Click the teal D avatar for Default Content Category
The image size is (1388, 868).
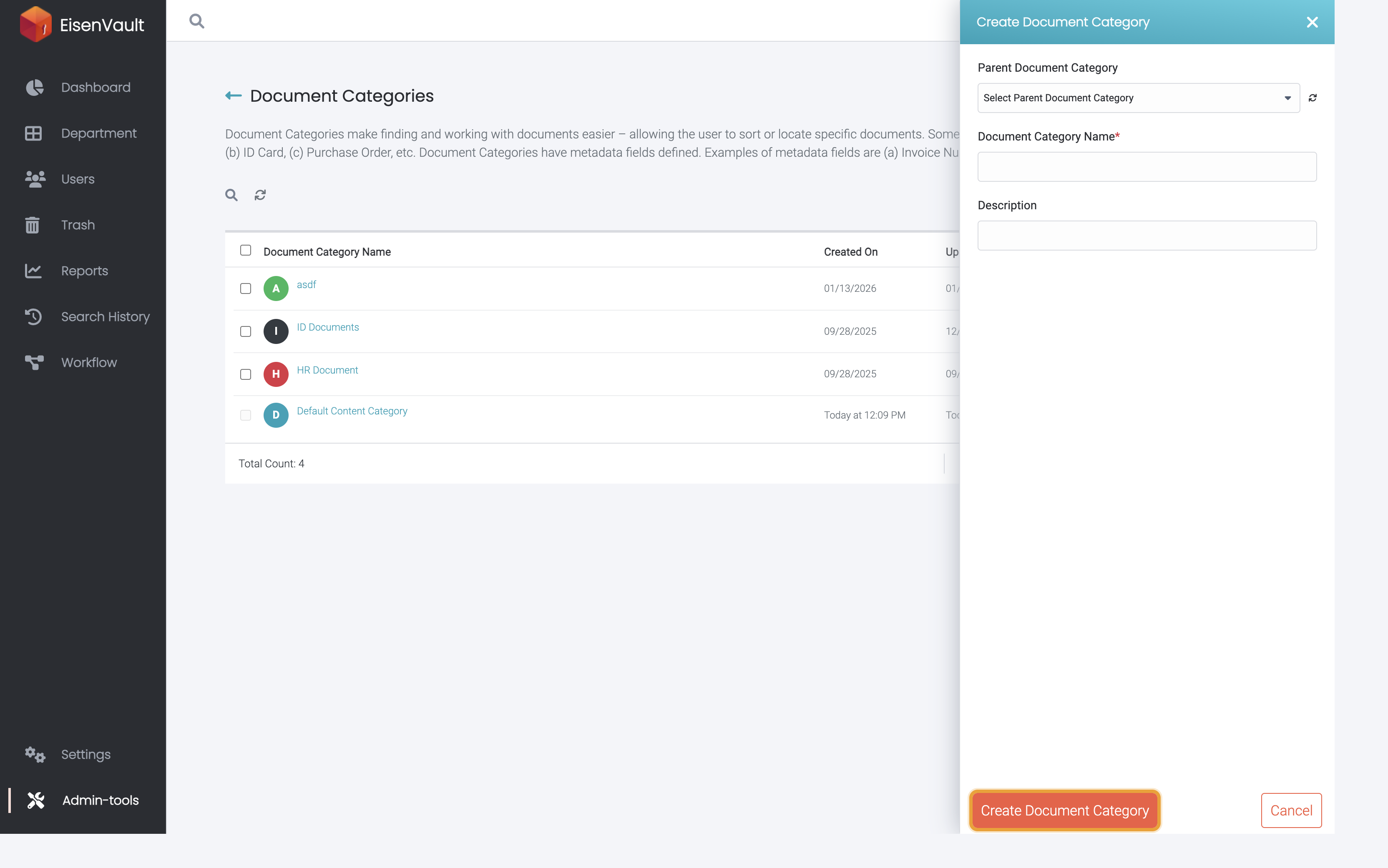tap(276, 415)
